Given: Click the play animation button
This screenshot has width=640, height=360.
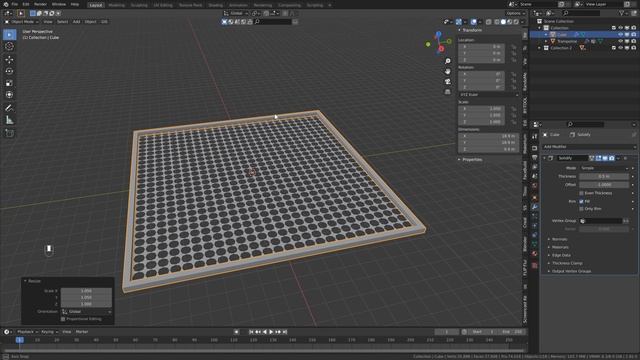Looking at the screenshot, I should tap(271, 332).
